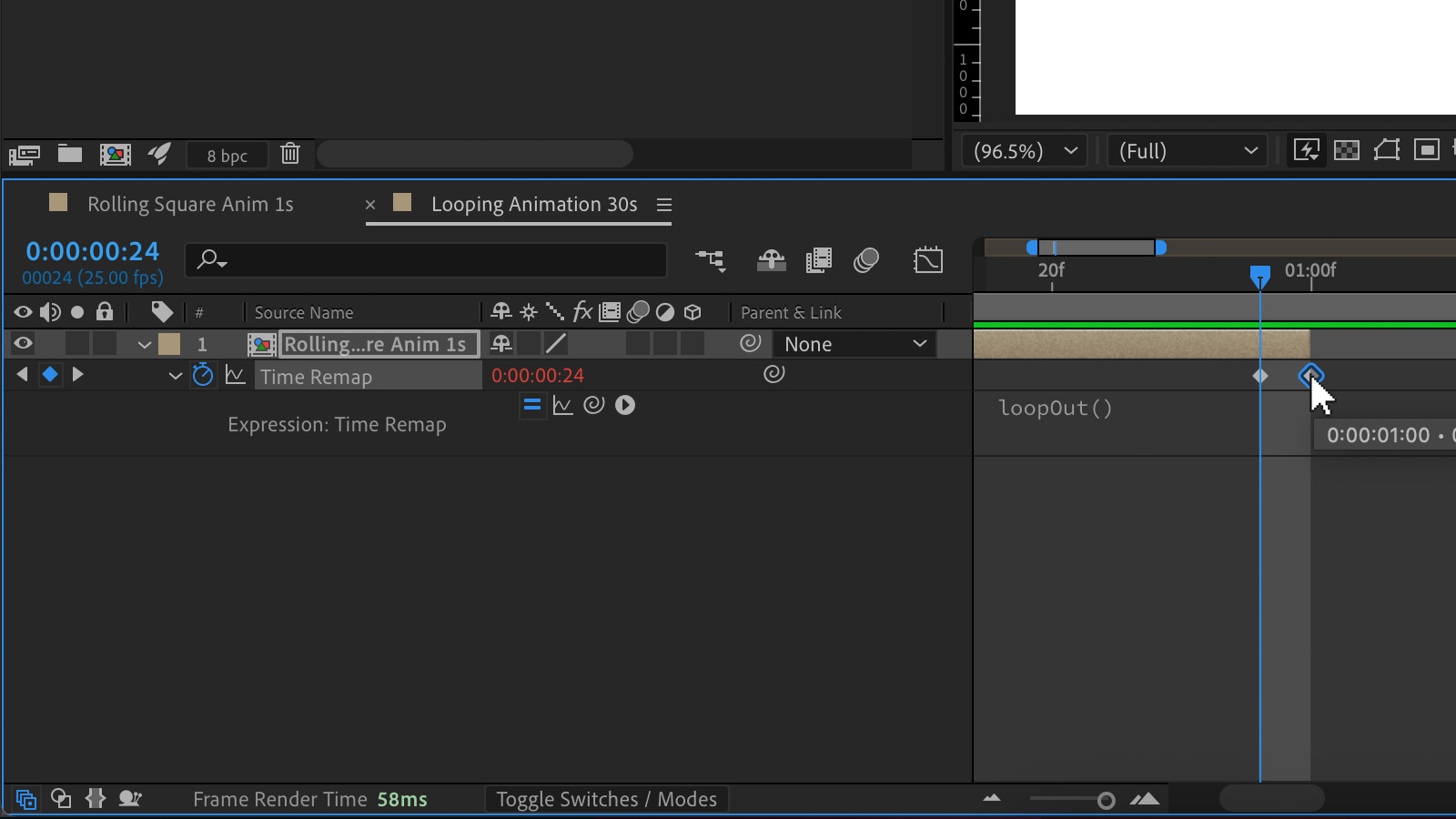Click the 8 bpc project depth button
The height and width of the screenshot is (819, 1456).
227,154
